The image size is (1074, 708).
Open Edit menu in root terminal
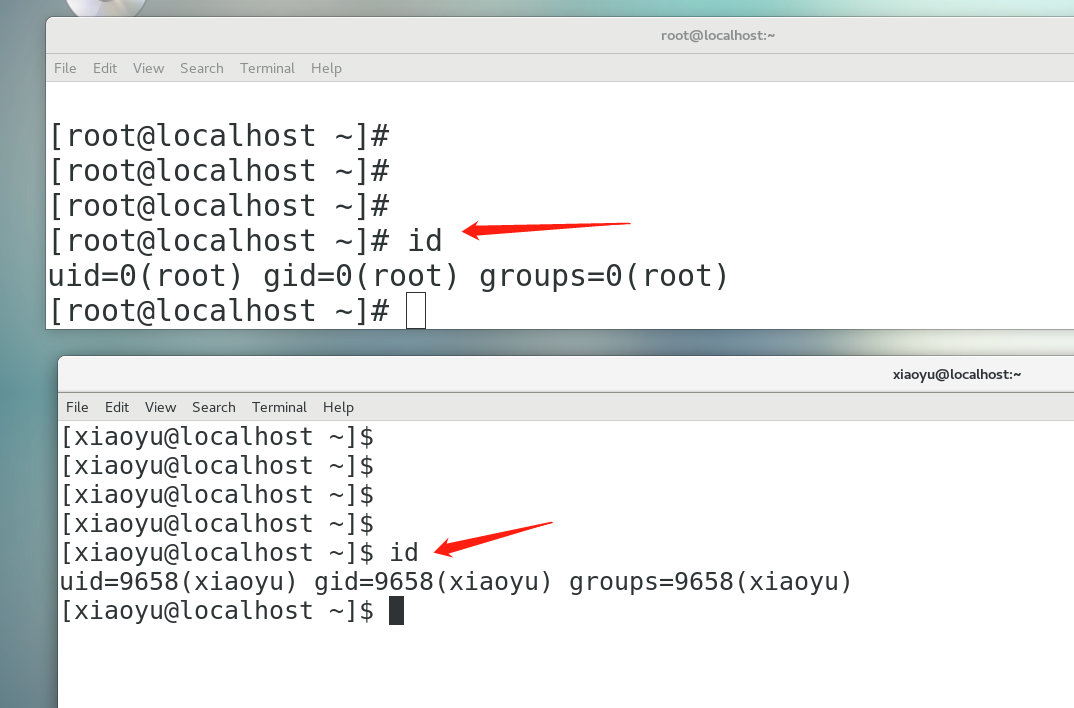105,68
